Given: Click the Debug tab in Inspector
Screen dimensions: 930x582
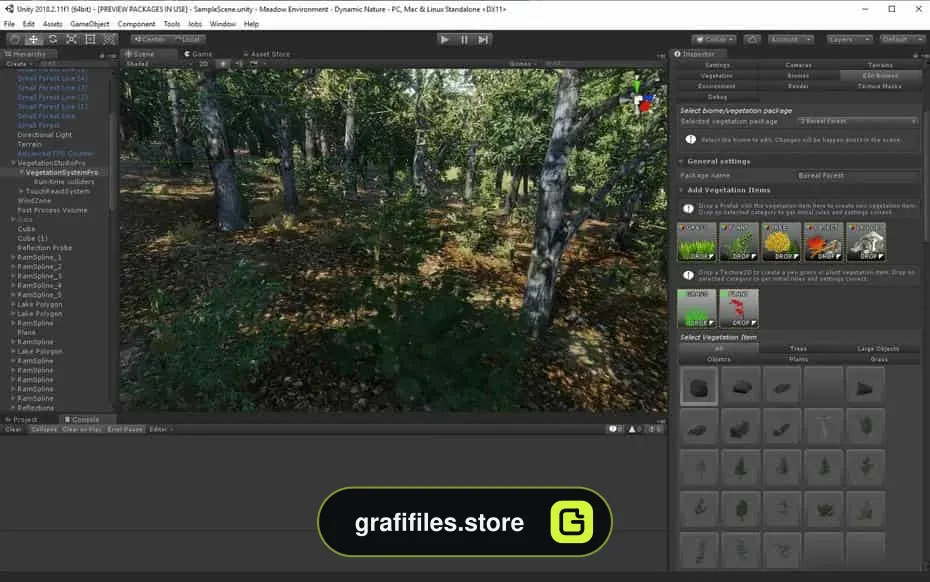Looking at the screenshot, I should [x=717, y=97].
